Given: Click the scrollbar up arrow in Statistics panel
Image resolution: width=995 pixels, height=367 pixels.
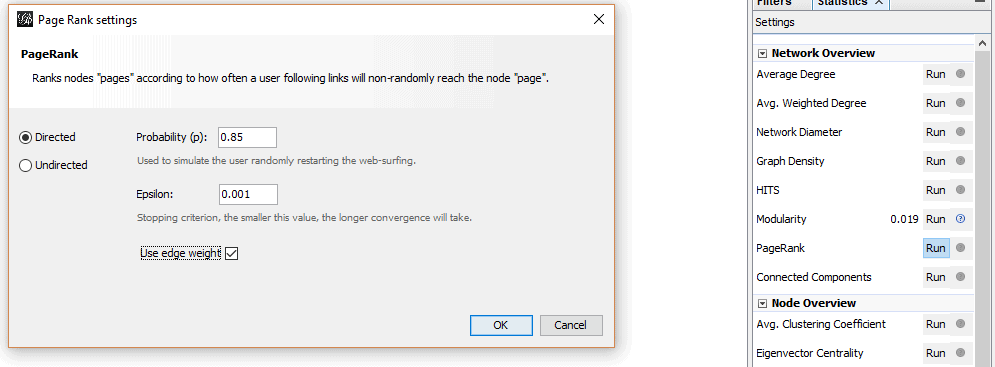Looking at the screenshot, I should point(982,43).
